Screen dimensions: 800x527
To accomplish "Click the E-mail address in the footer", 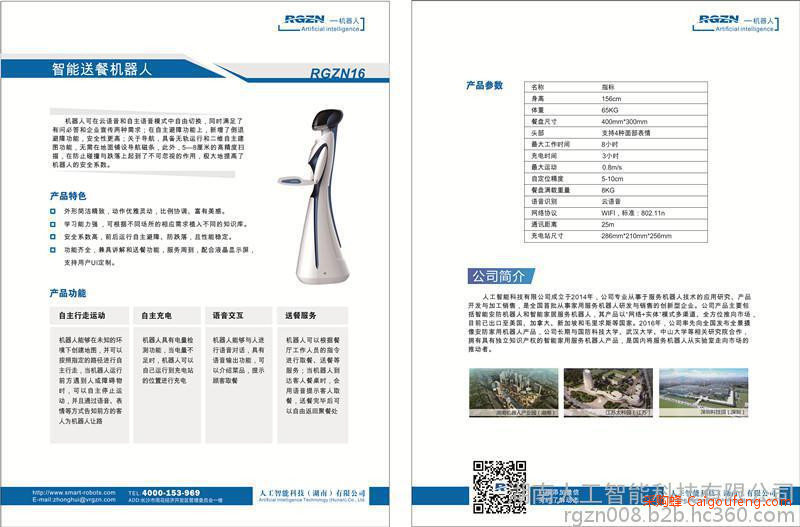I will click(74, 500).
